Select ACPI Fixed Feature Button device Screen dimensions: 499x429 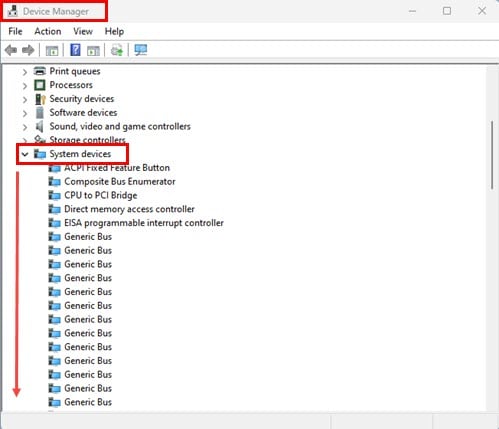tap(117, 168)
